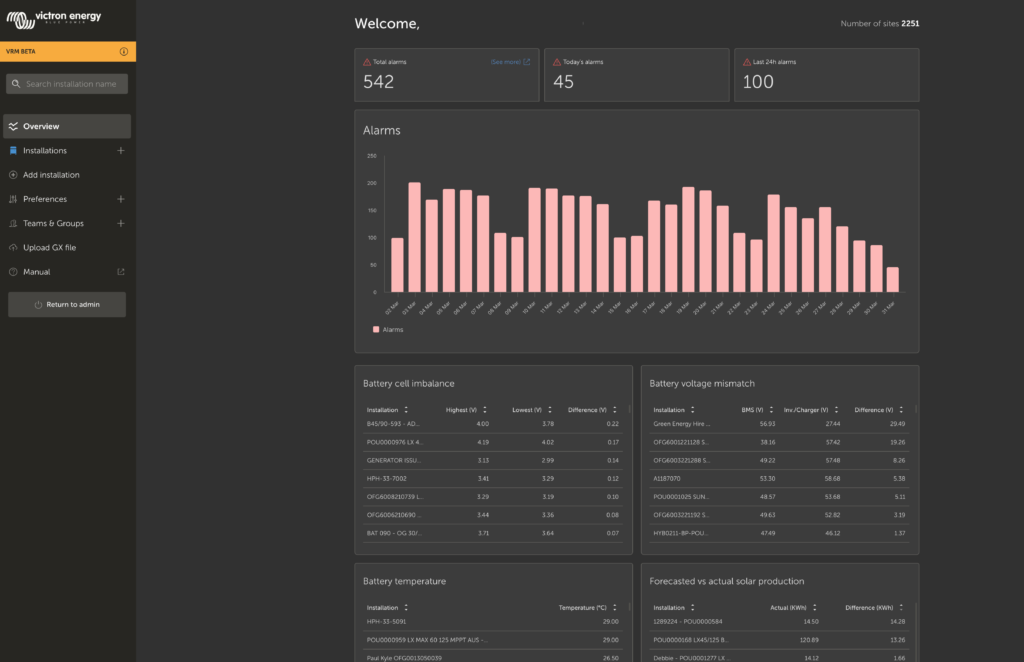The width and height of the screenshot is (1024, 662).
Task: Click the Upload GX file cloud icon
Action: pyautogui.click(x=13, y=247)
